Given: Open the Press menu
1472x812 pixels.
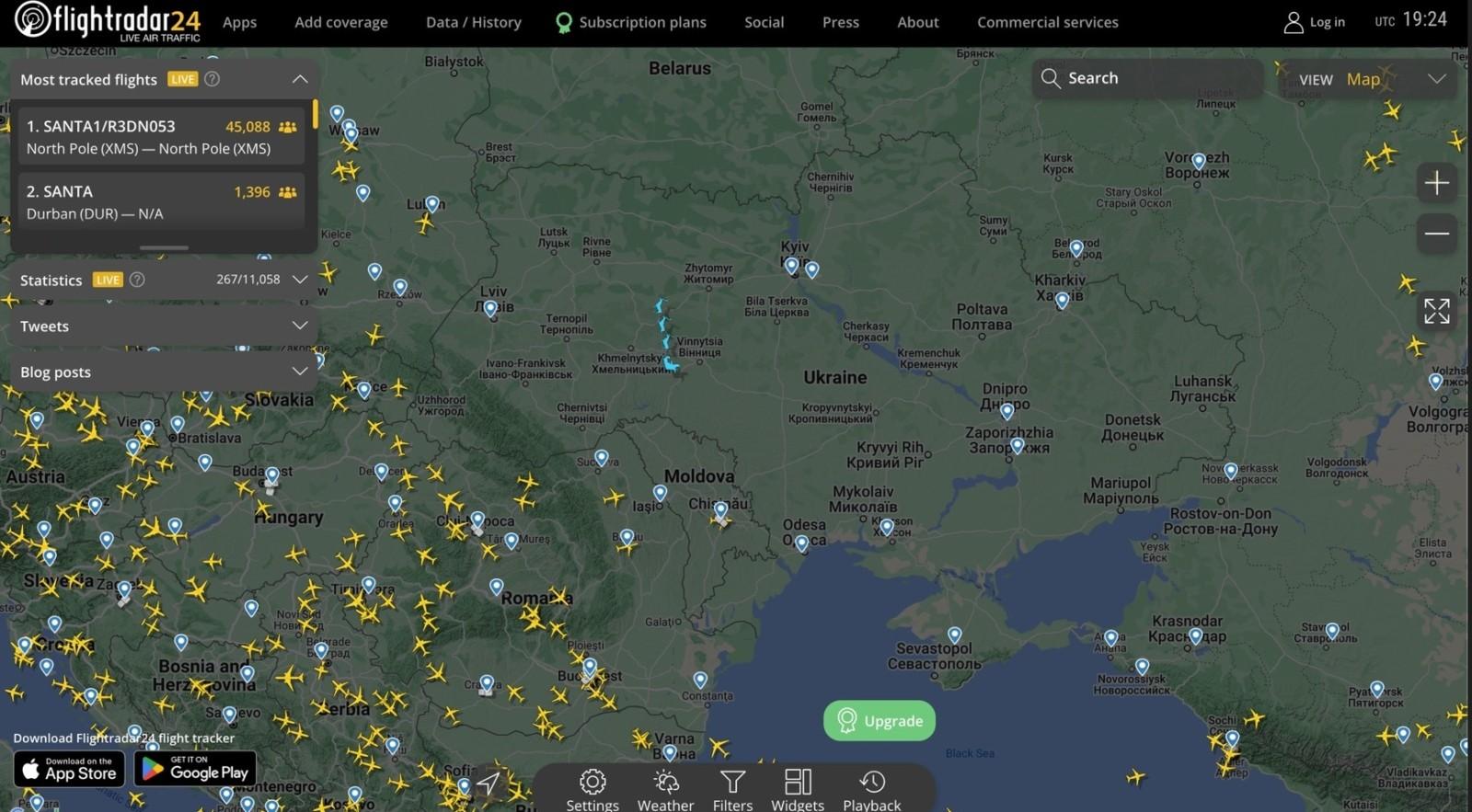Looking at the screenshot, I should point(840,22).
